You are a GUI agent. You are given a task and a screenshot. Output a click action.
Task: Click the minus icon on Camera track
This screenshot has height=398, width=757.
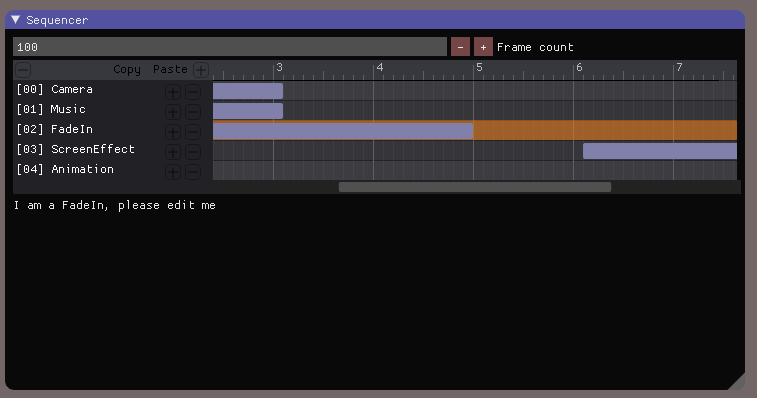click(193, 92)
